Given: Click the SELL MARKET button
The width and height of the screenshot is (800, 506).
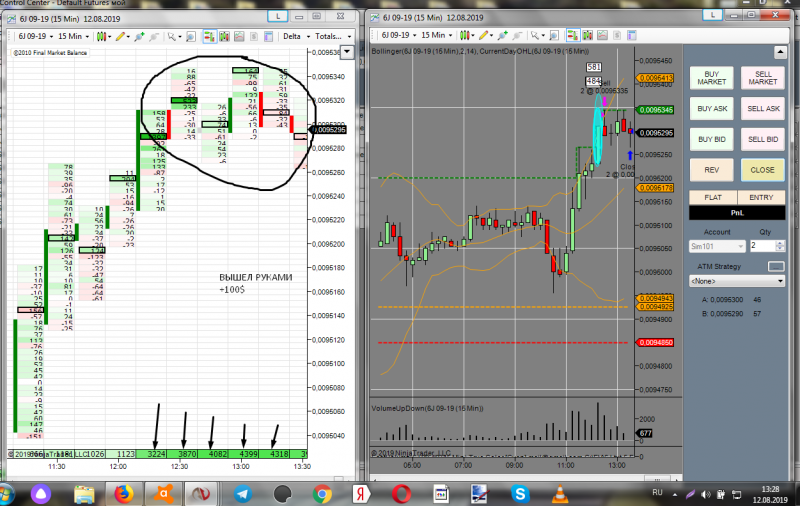Looking at the screenshot, I should click(763, 78).
